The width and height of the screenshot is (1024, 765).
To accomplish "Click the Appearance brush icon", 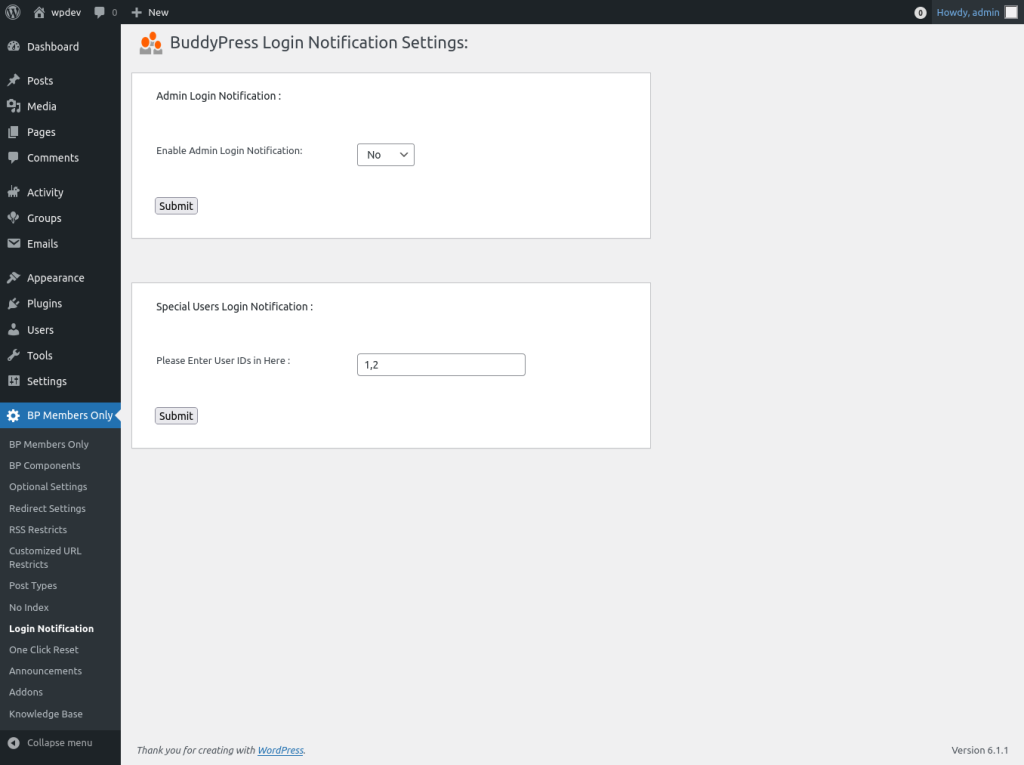I will coord(16,277).
